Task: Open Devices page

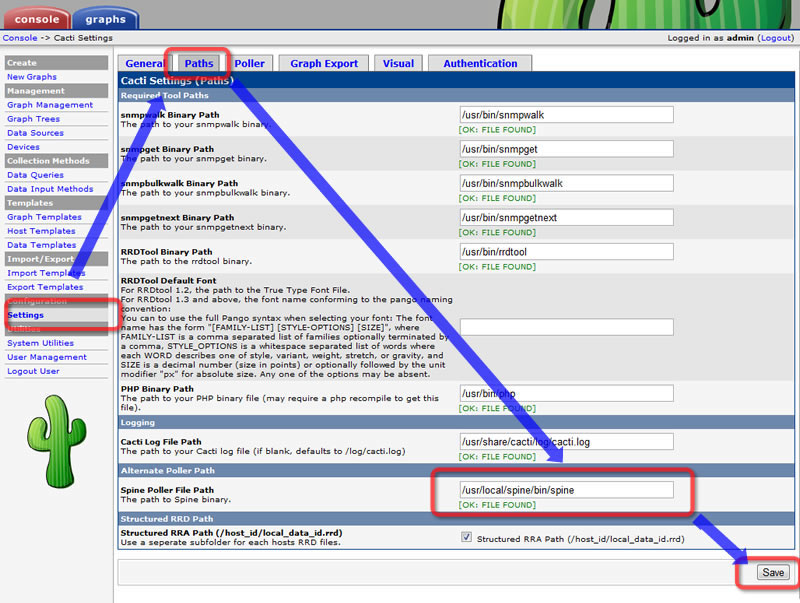Action: [23, 146]
